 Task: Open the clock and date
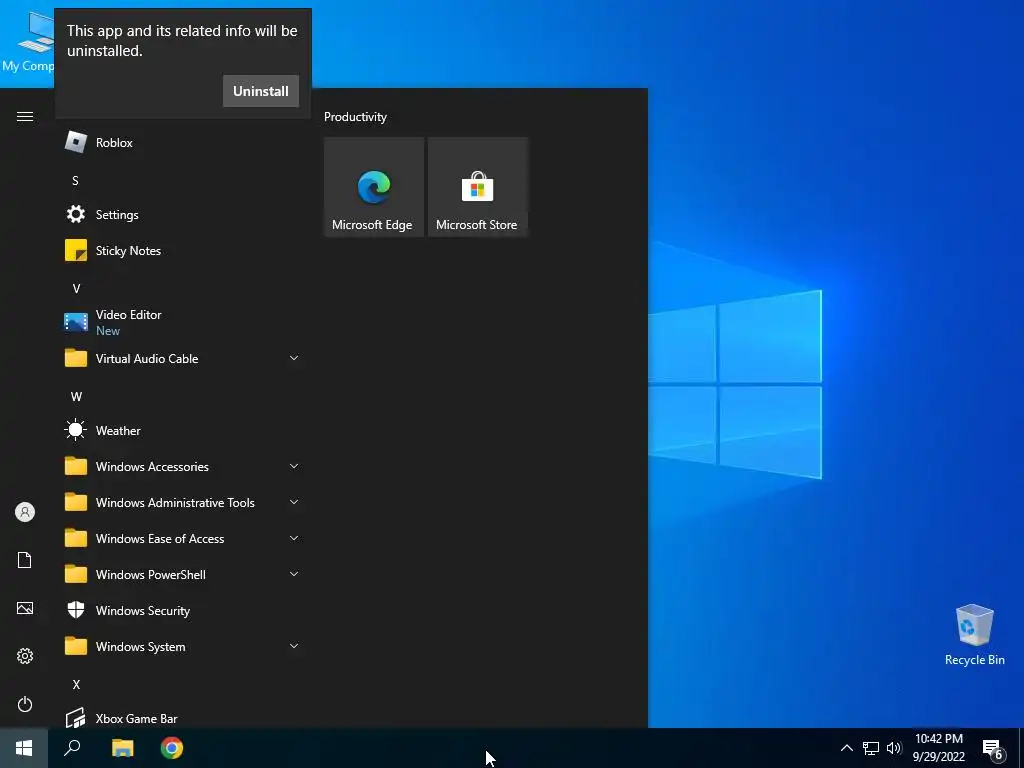(938, 748)
